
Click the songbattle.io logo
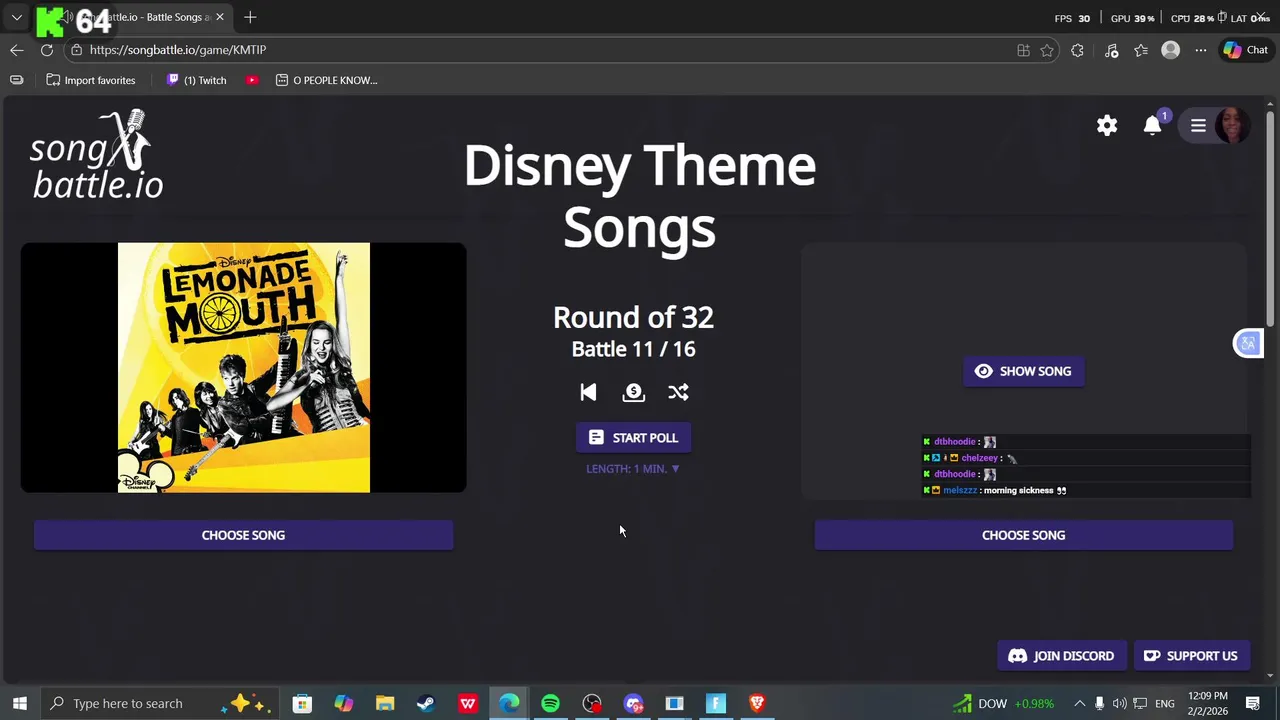point(96,155)
